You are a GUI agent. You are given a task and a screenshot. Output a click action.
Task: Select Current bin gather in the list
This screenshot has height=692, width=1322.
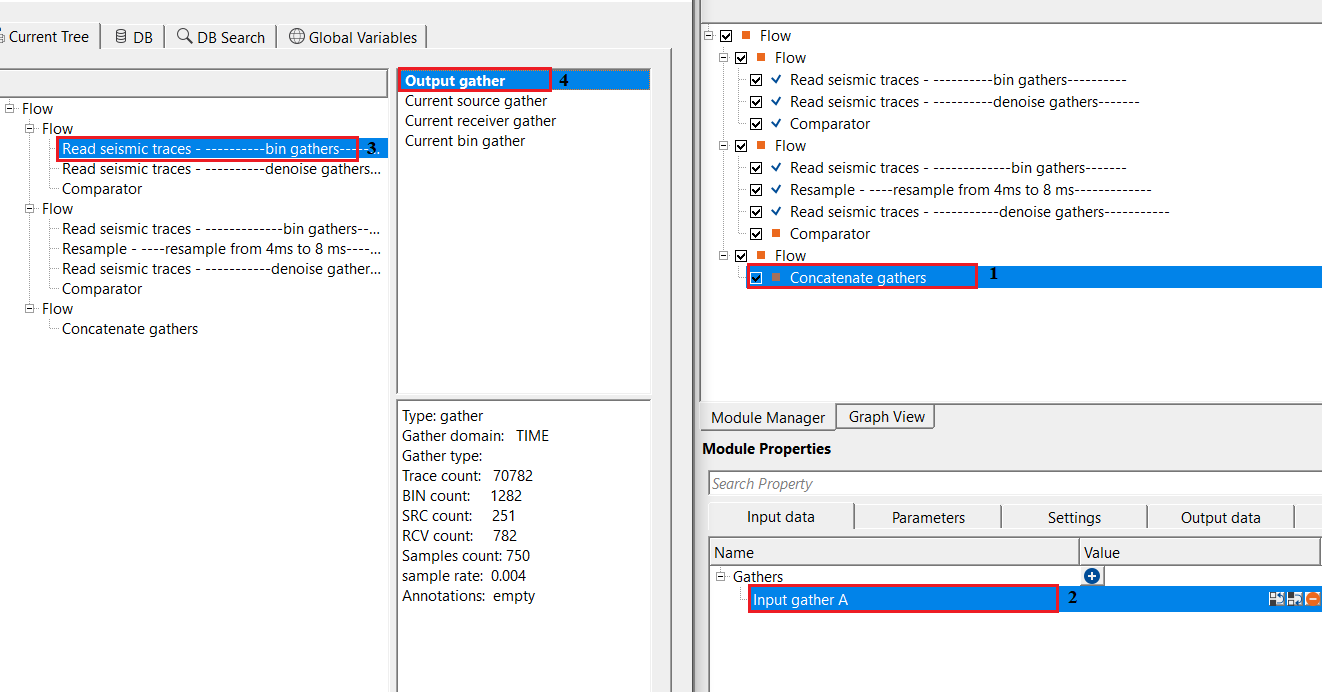pos(464,141)
